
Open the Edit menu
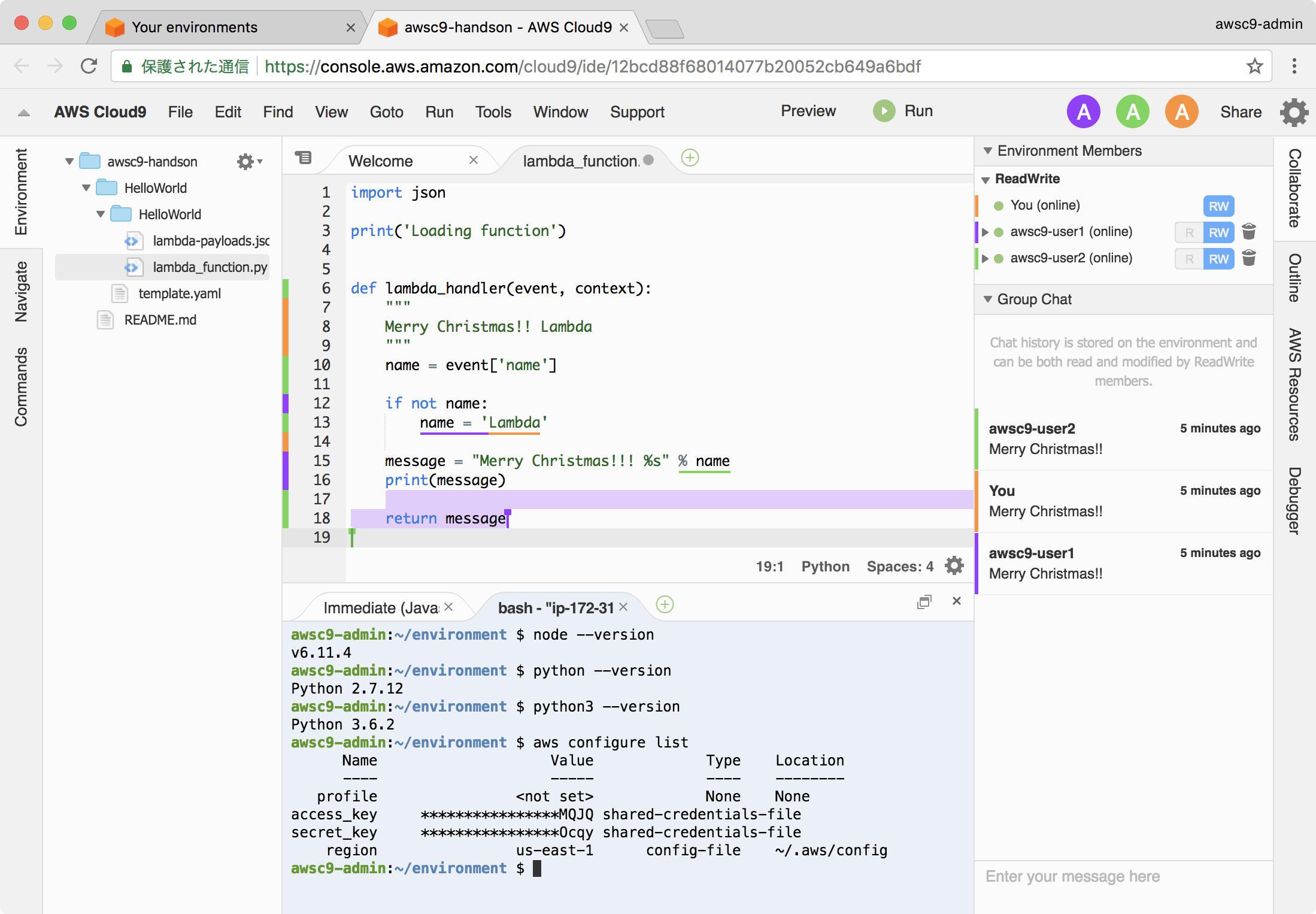tap(228, 112)
